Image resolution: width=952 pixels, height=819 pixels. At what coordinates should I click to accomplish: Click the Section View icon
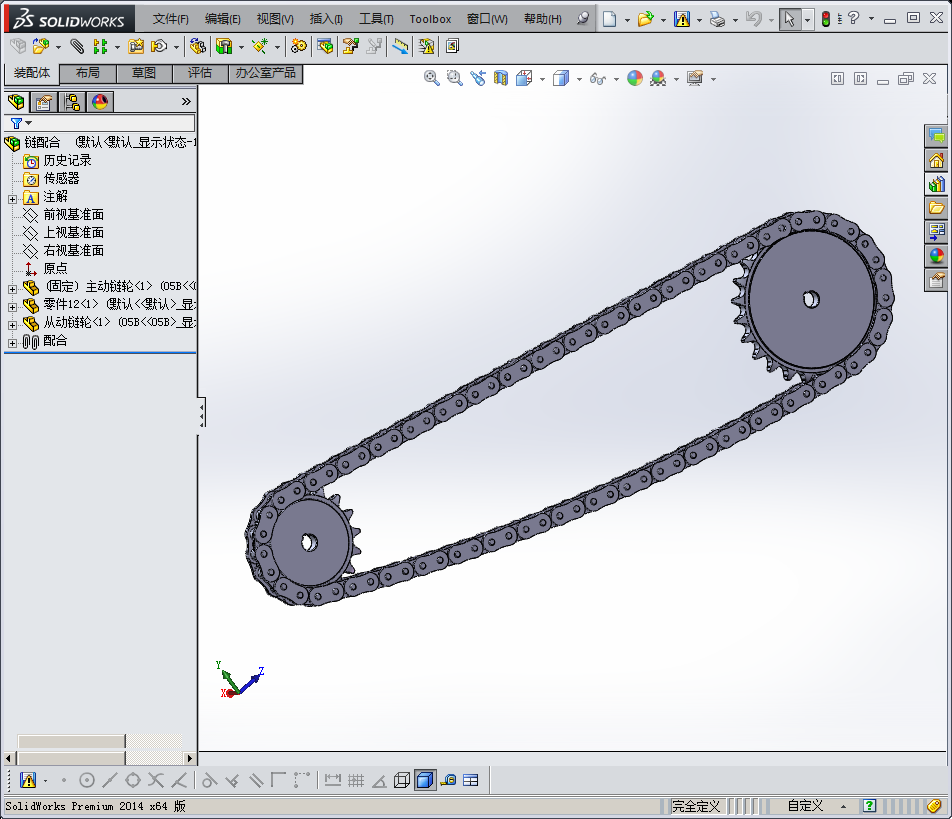[501, 78]
